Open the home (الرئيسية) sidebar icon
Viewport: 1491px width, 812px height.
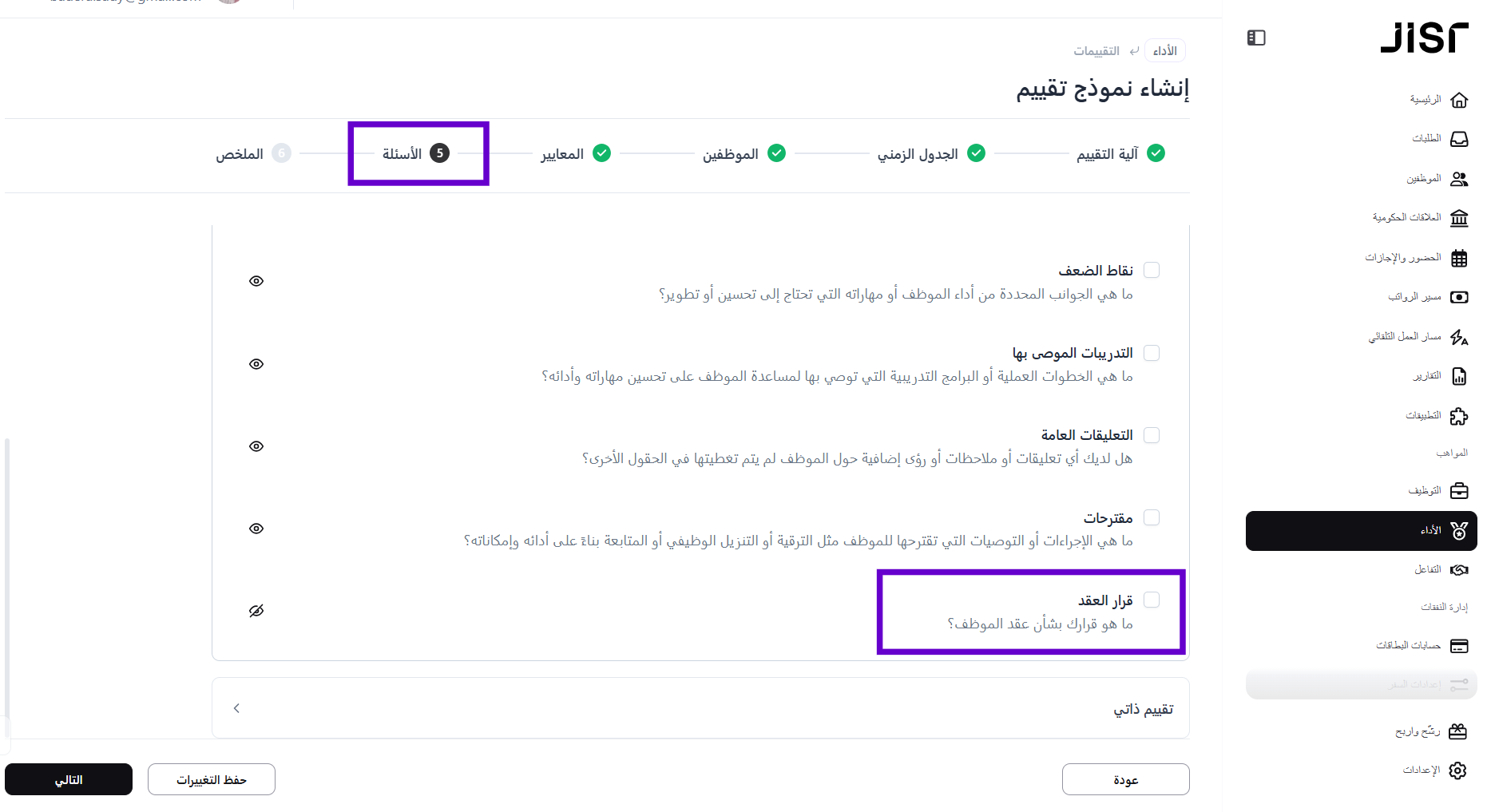(1459, 100)
